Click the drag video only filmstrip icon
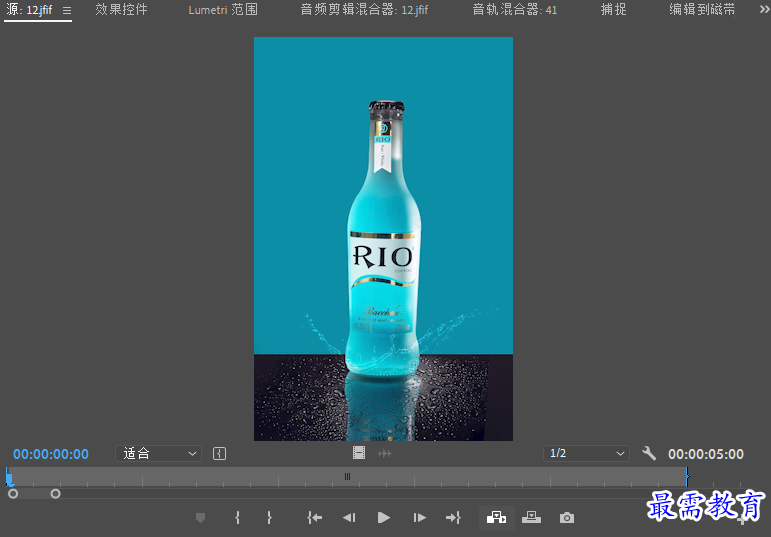 359,453
